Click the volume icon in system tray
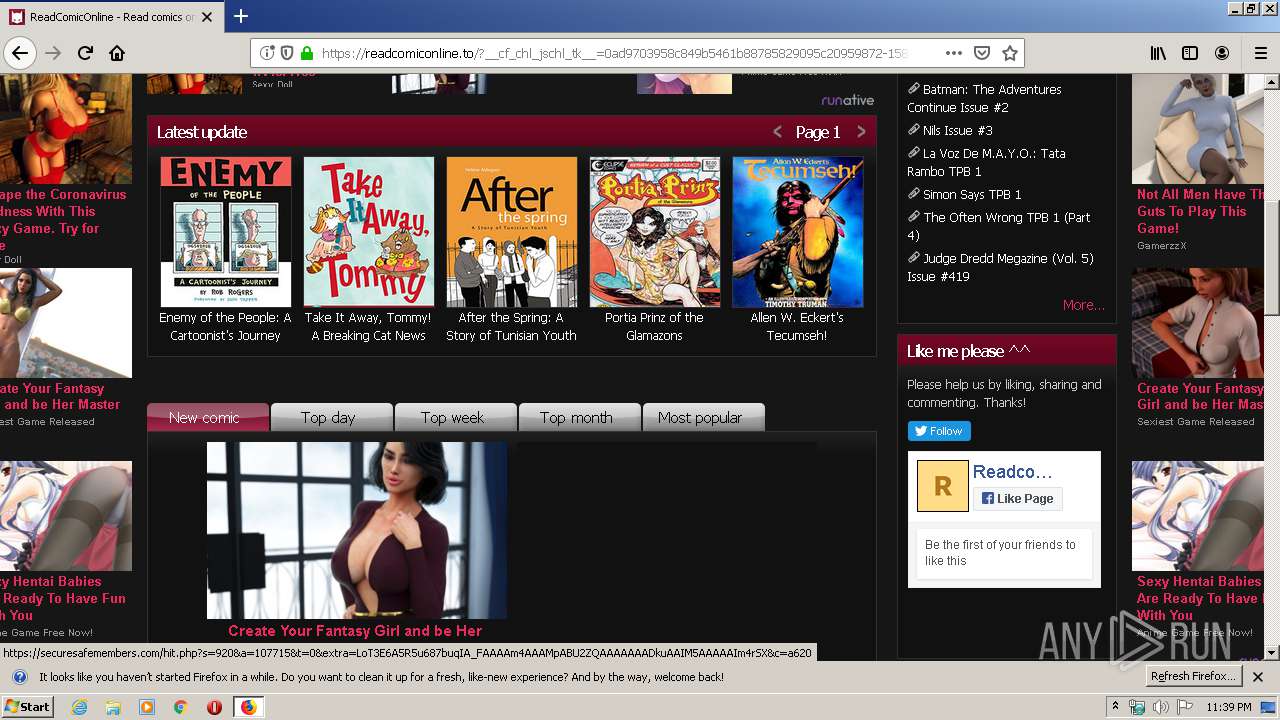The image size is (1280, 720). [x=1160, y=707]
